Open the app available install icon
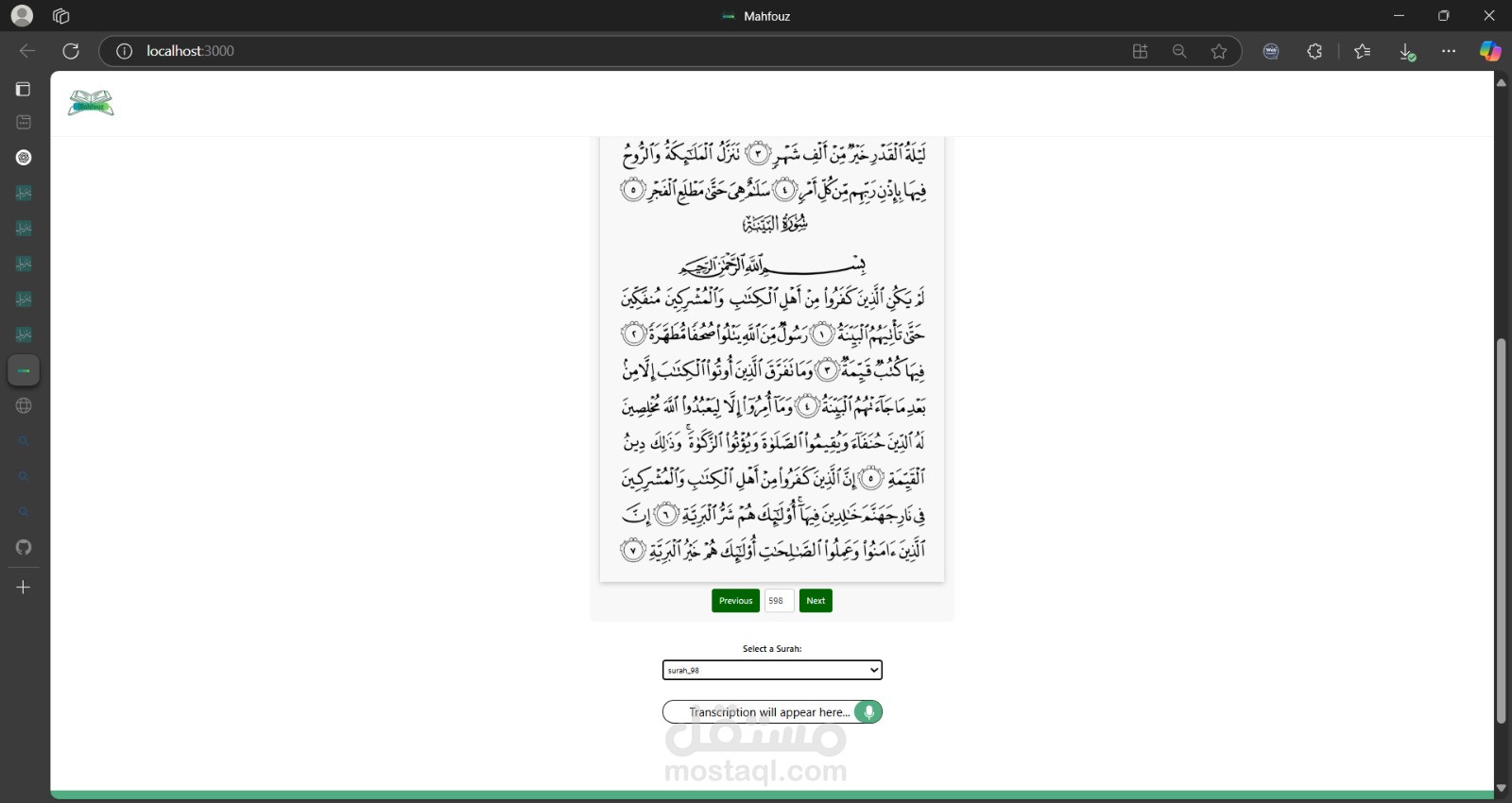Viewport: 1512px width, 803px height. (x=1140, y=51)
